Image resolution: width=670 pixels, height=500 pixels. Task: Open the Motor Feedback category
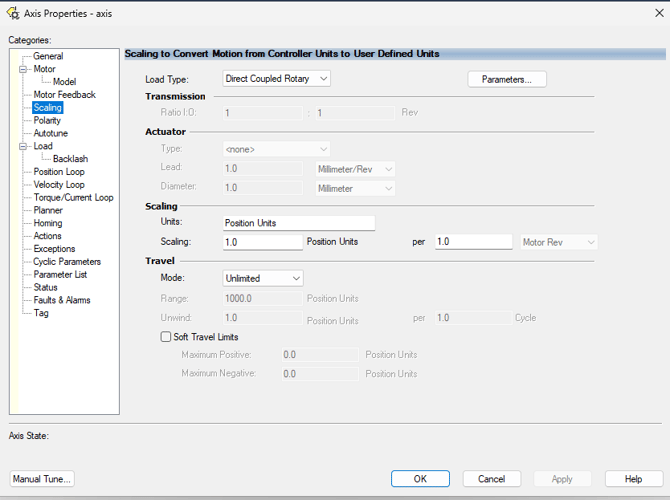64,95
